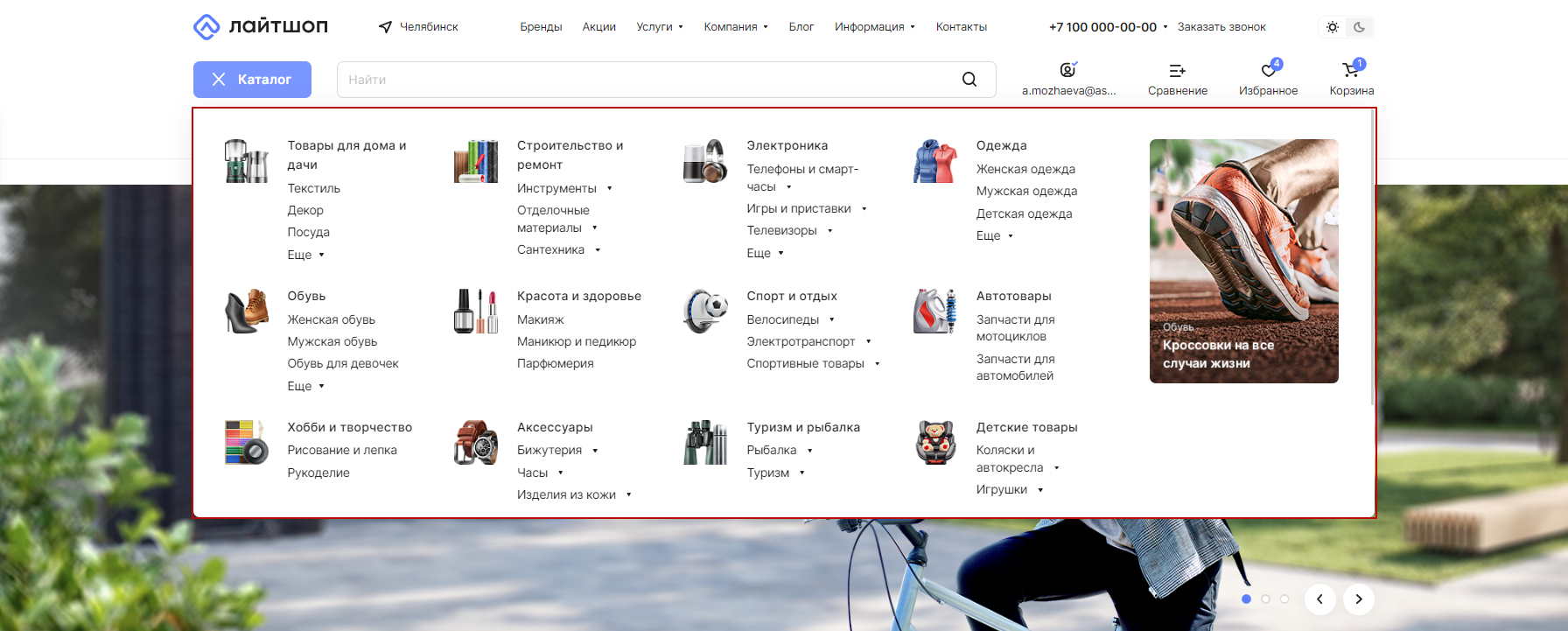Open the Блог menu item

[801, 27]
